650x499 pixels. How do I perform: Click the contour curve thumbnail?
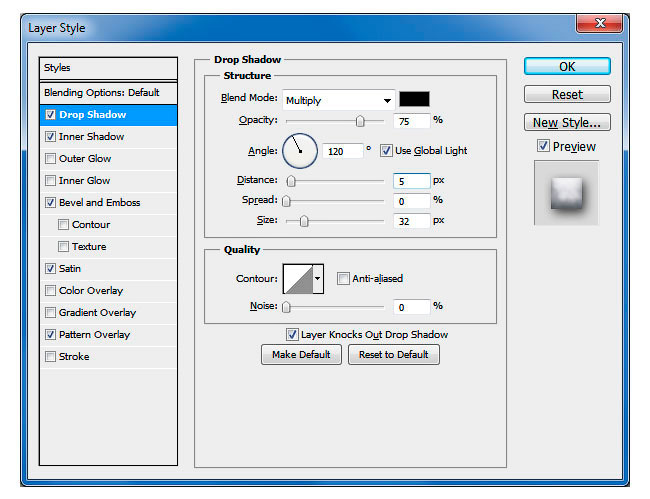pyautogui.click(x=298, y=279)
